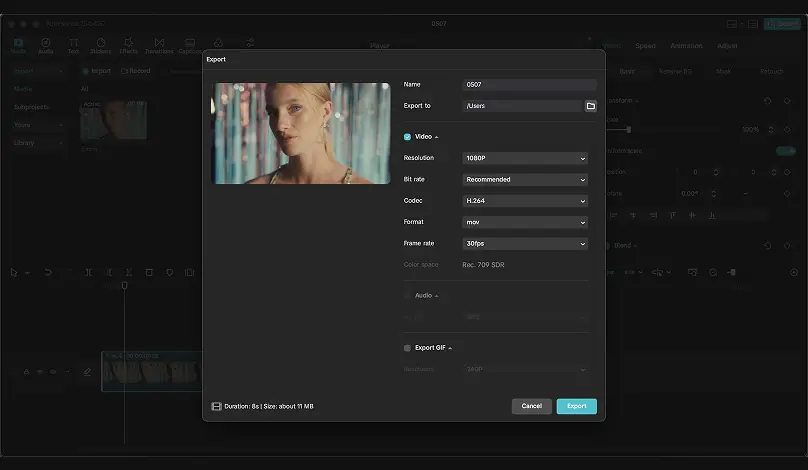Click the layout switcher icon at top right
This screenshot has width=808, height=470.
(731, 24)
